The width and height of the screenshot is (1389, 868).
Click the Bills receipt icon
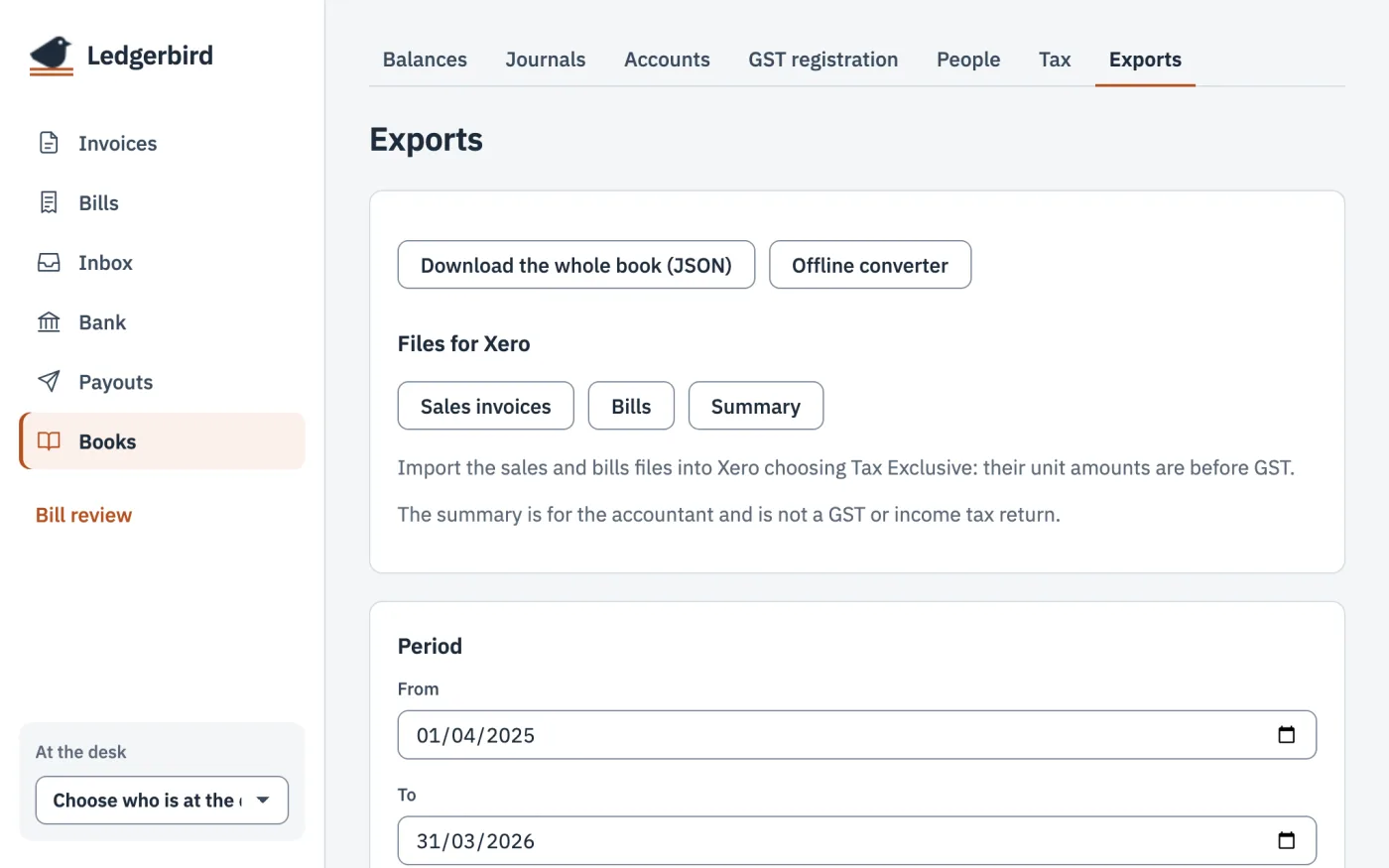49,202
